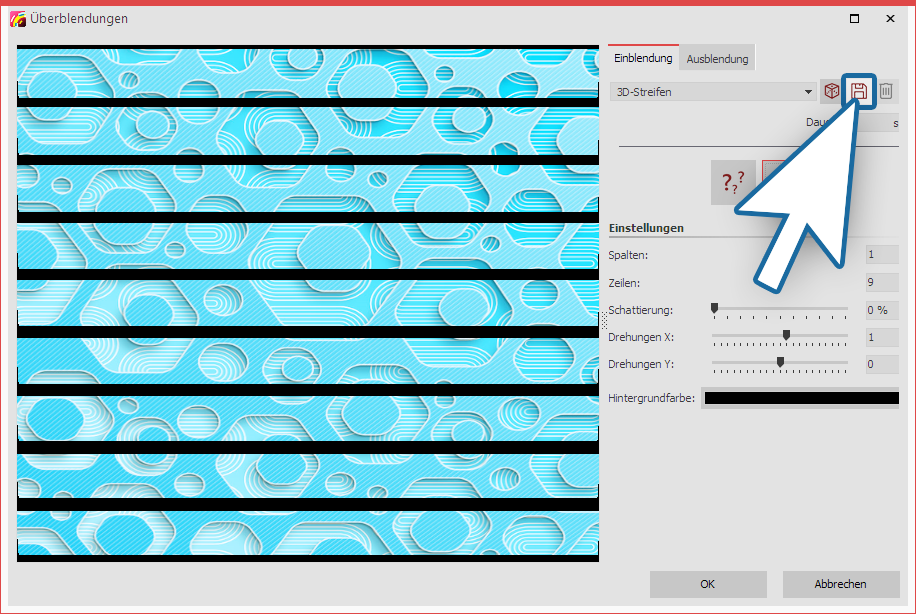Click the Drehungen X slider handle
The height and width of the screenshot is (614, 916).
786,335
